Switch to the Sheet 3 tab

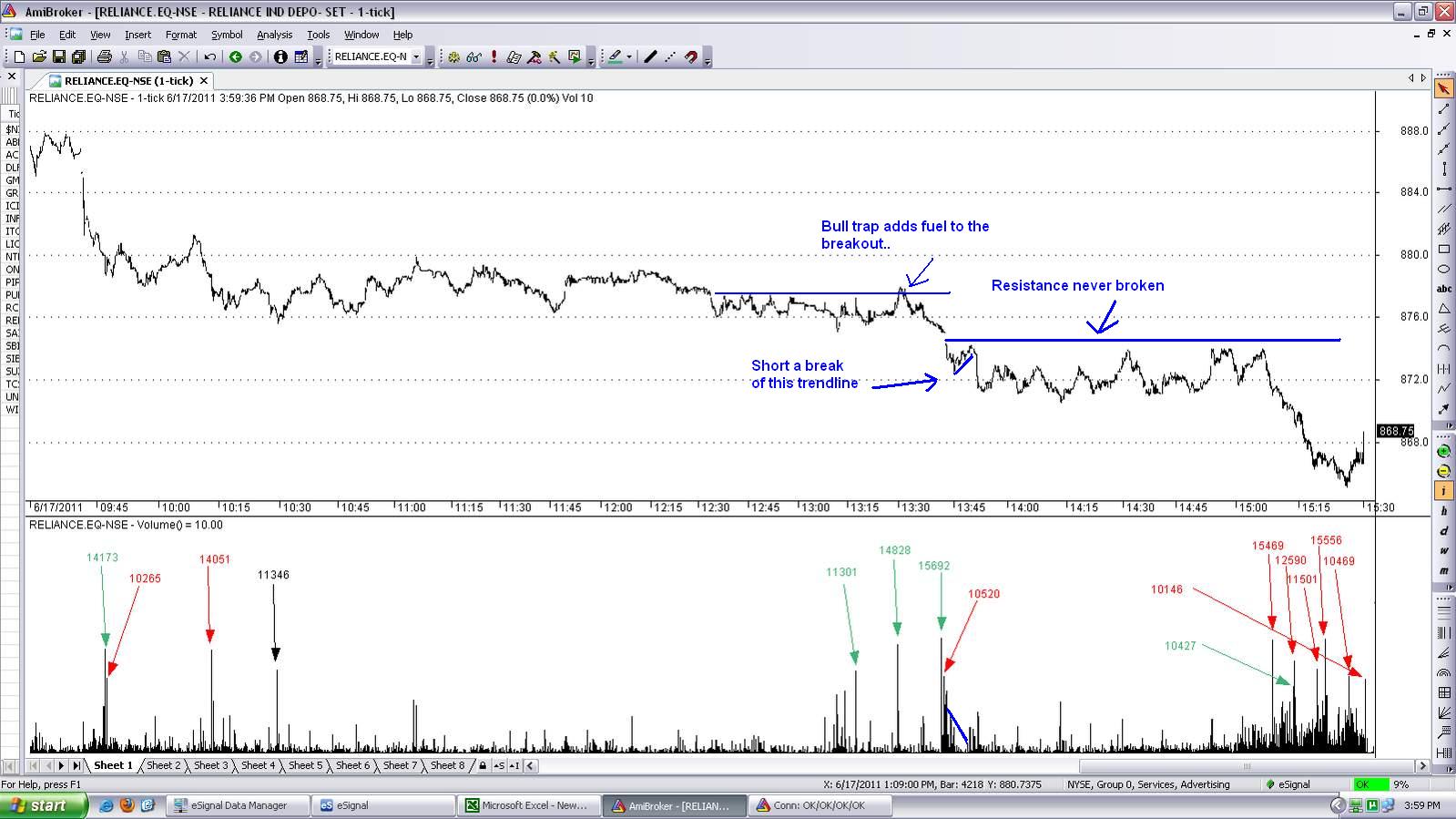point(211,765)
